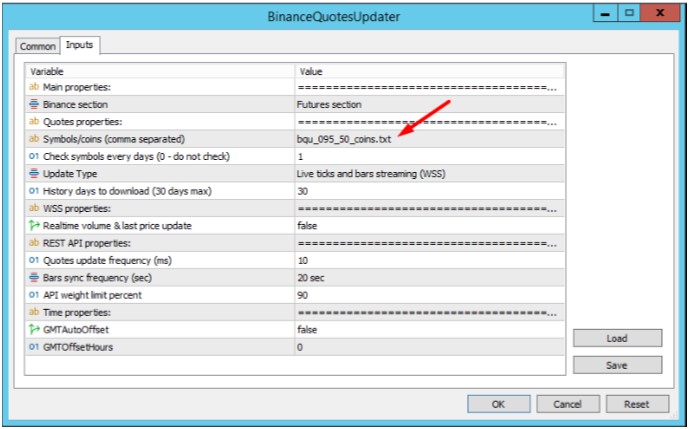Click the string icon beside Main properties
Screen dimensions: 689x429
pos(34,87)
